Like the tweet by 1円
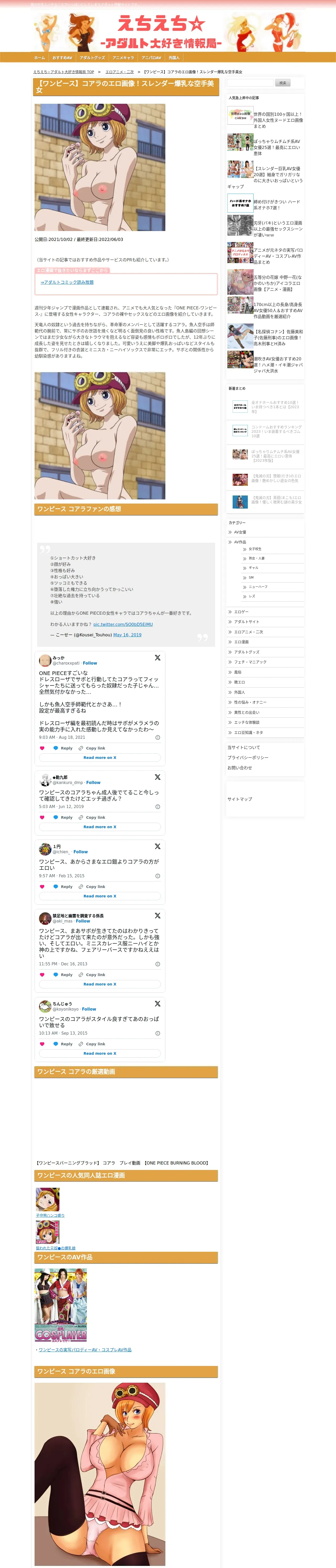This screenshot has width=336, height=1568. tap(42, 887)
